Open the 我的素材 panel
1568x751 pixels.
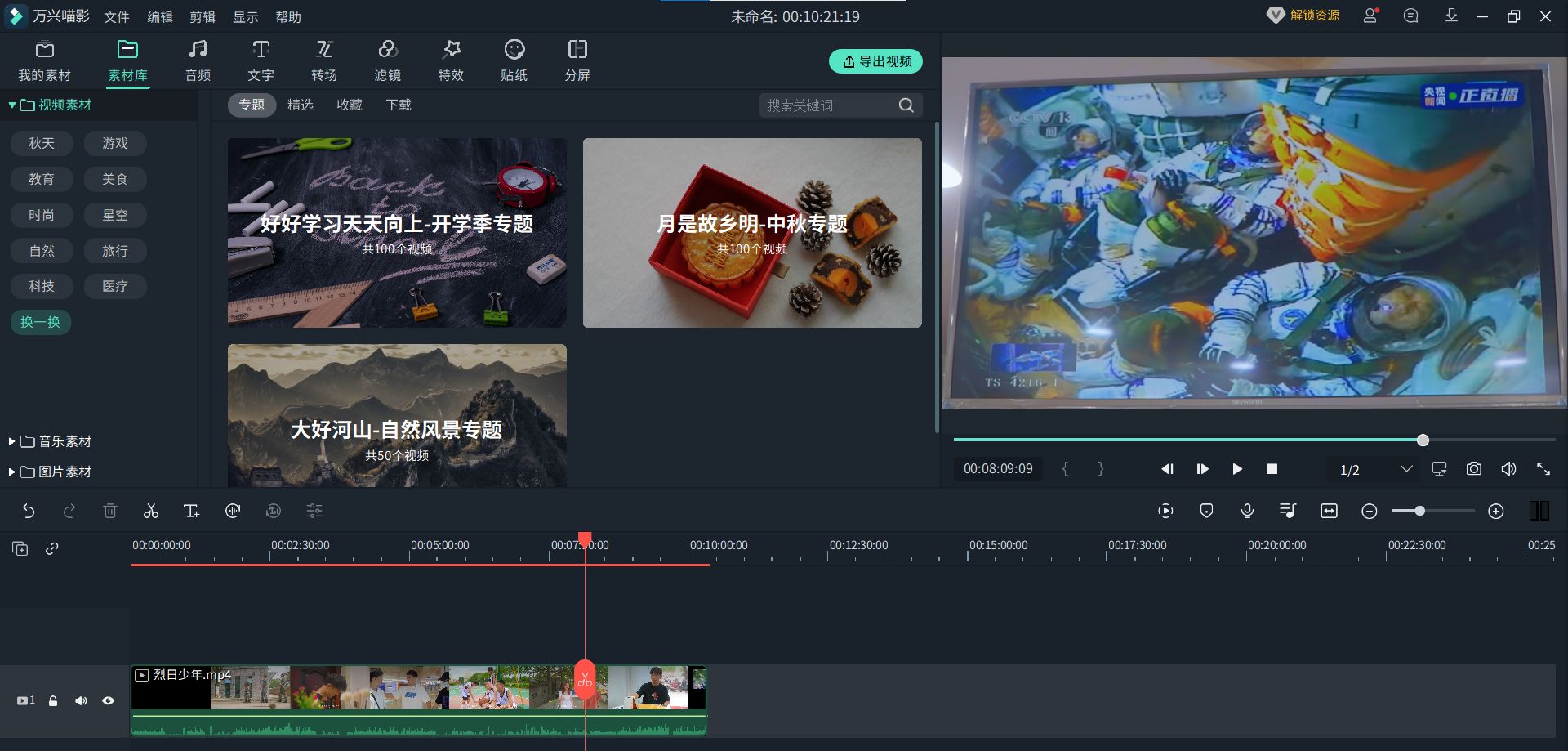(x=45, y=61)
